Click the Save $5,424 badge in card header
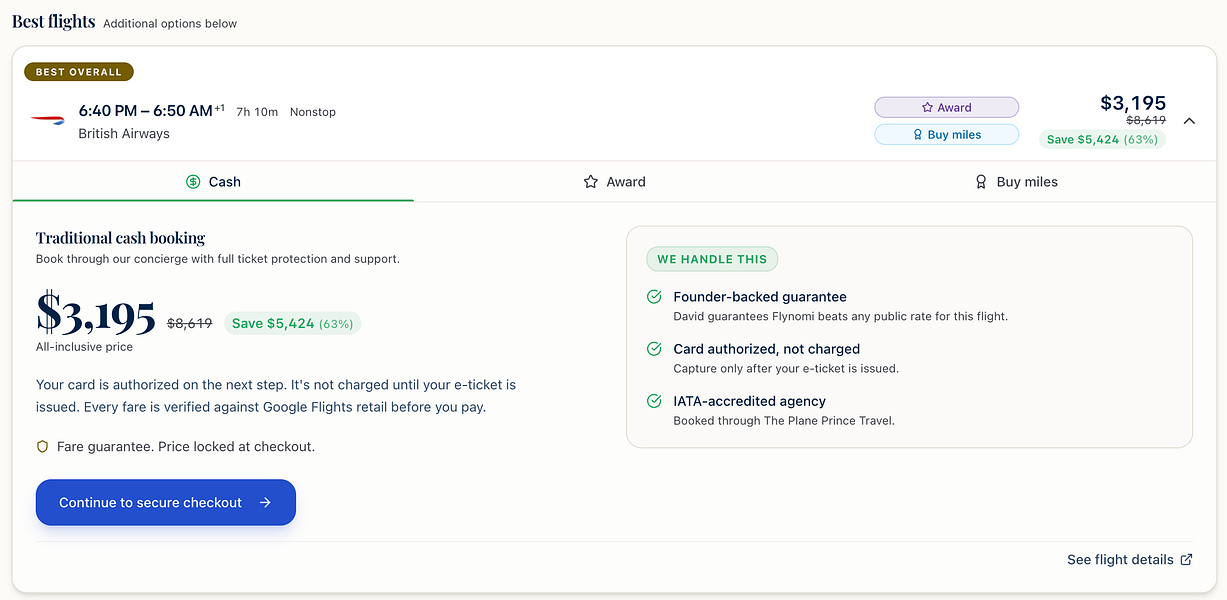1227x600 pixels. coord(1102,139)
